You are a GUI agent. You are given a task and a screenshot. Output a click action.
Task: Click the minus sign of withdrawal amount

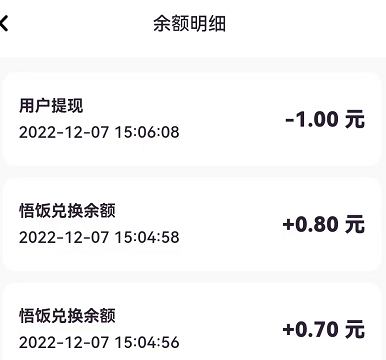[x=290, y=120]
